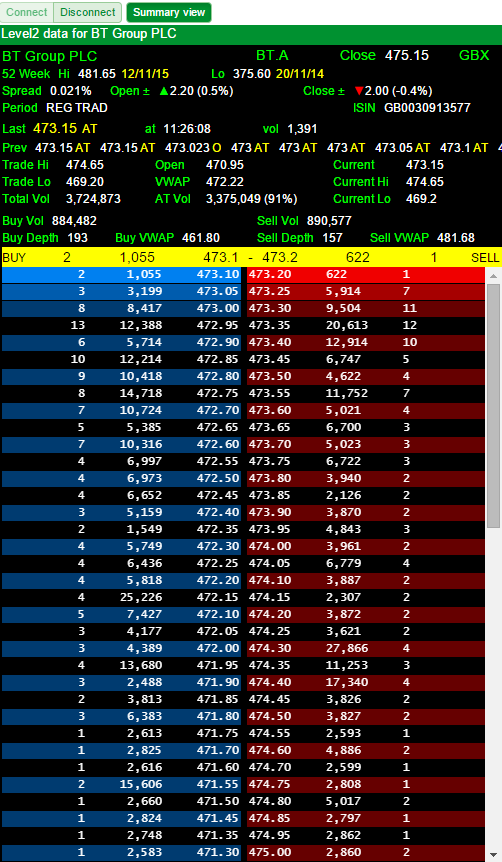Click the AT Vol value 3,375,049 (91%)
502x862 pixels.
251,199
